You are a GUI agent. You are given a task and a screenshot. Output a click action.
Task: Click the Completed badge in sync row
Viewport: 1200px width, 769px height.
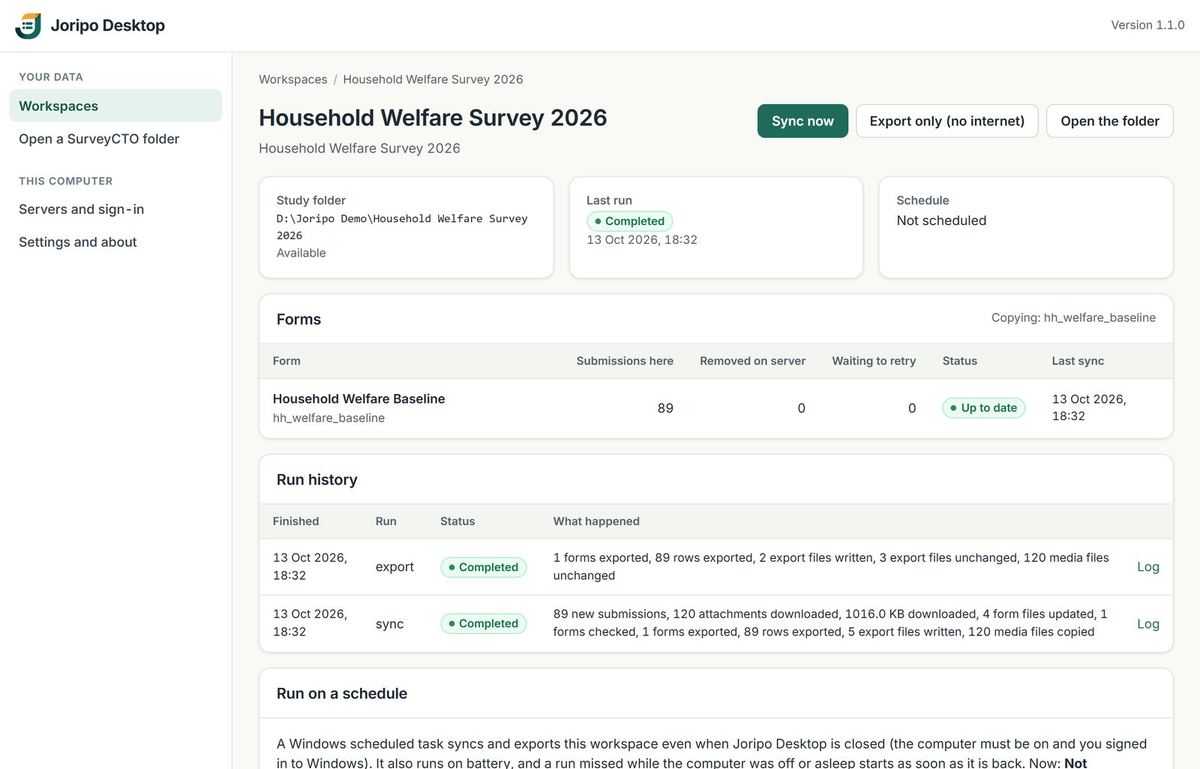484,624
